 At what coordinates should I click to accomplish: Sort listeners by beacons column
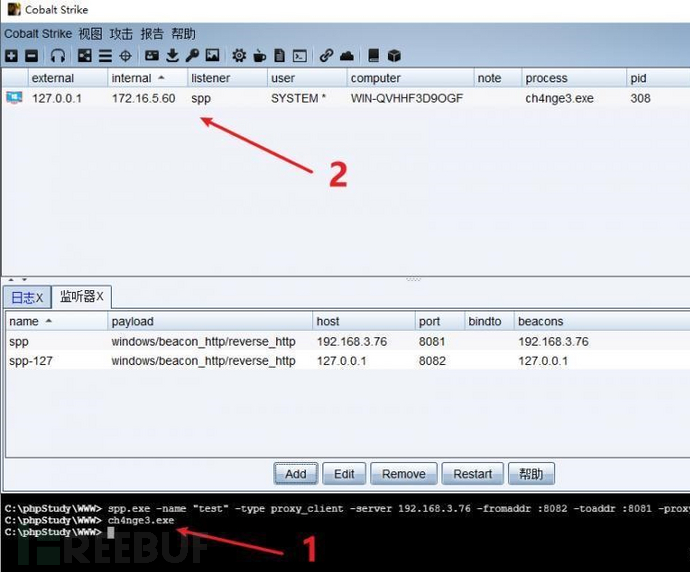(x=602, y=321)
